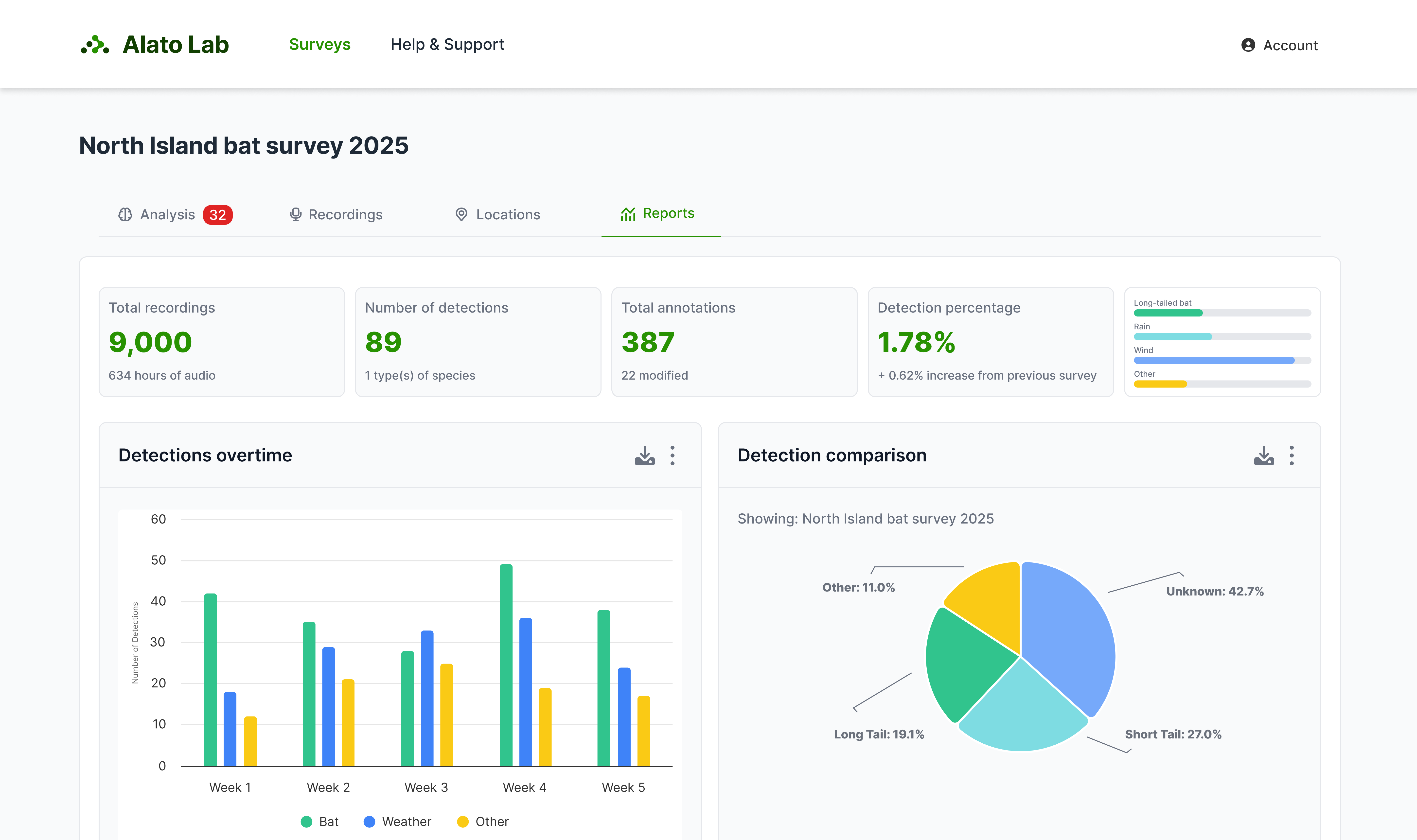Image resolution: width=1417 pixels, height=840 pixels.
Task: Open the Surveys navigation menu
Action: 319,45
